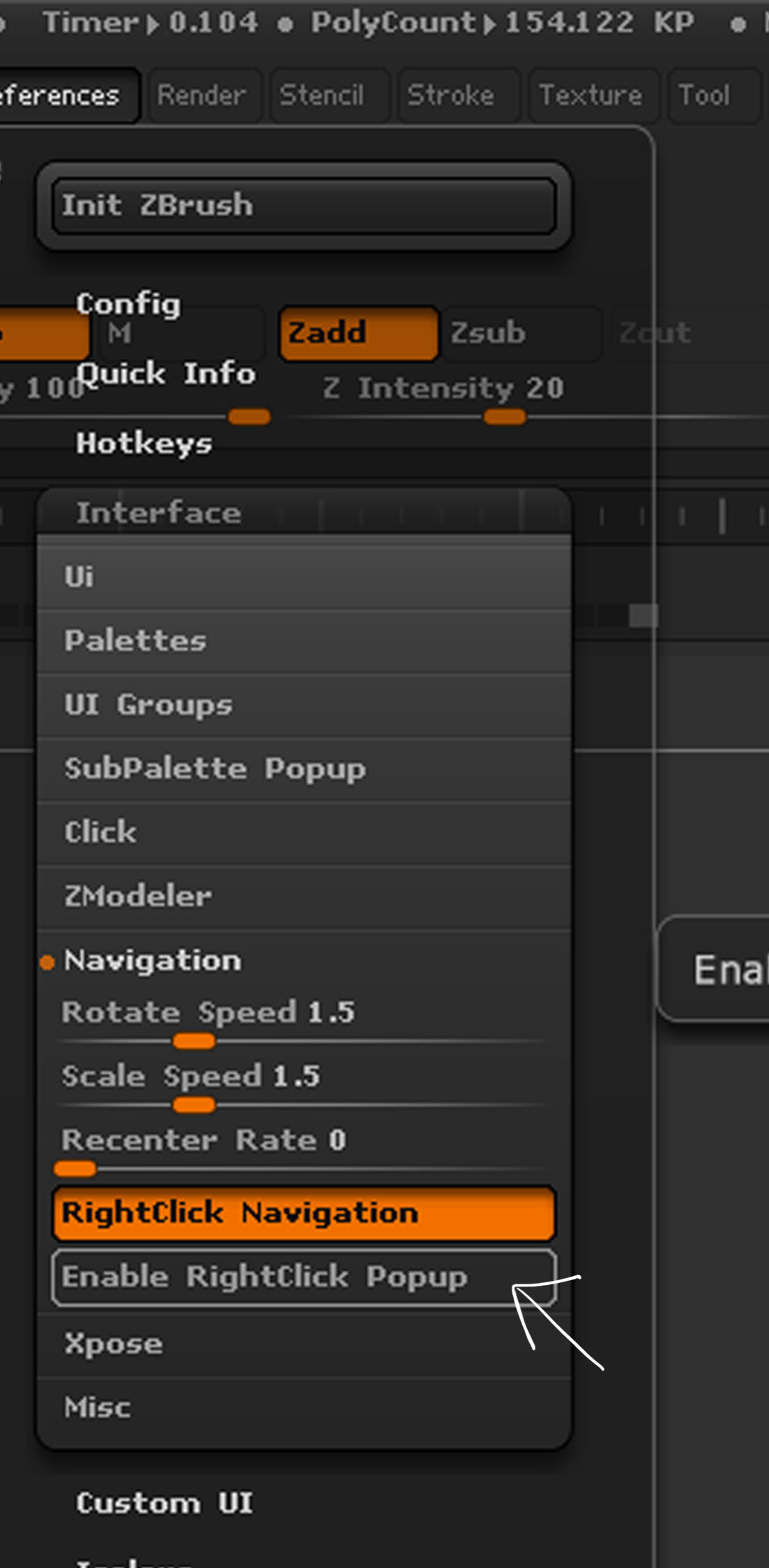Screen dimensions: 769x1568
Task: Expand the Config section
Action: 128,304
